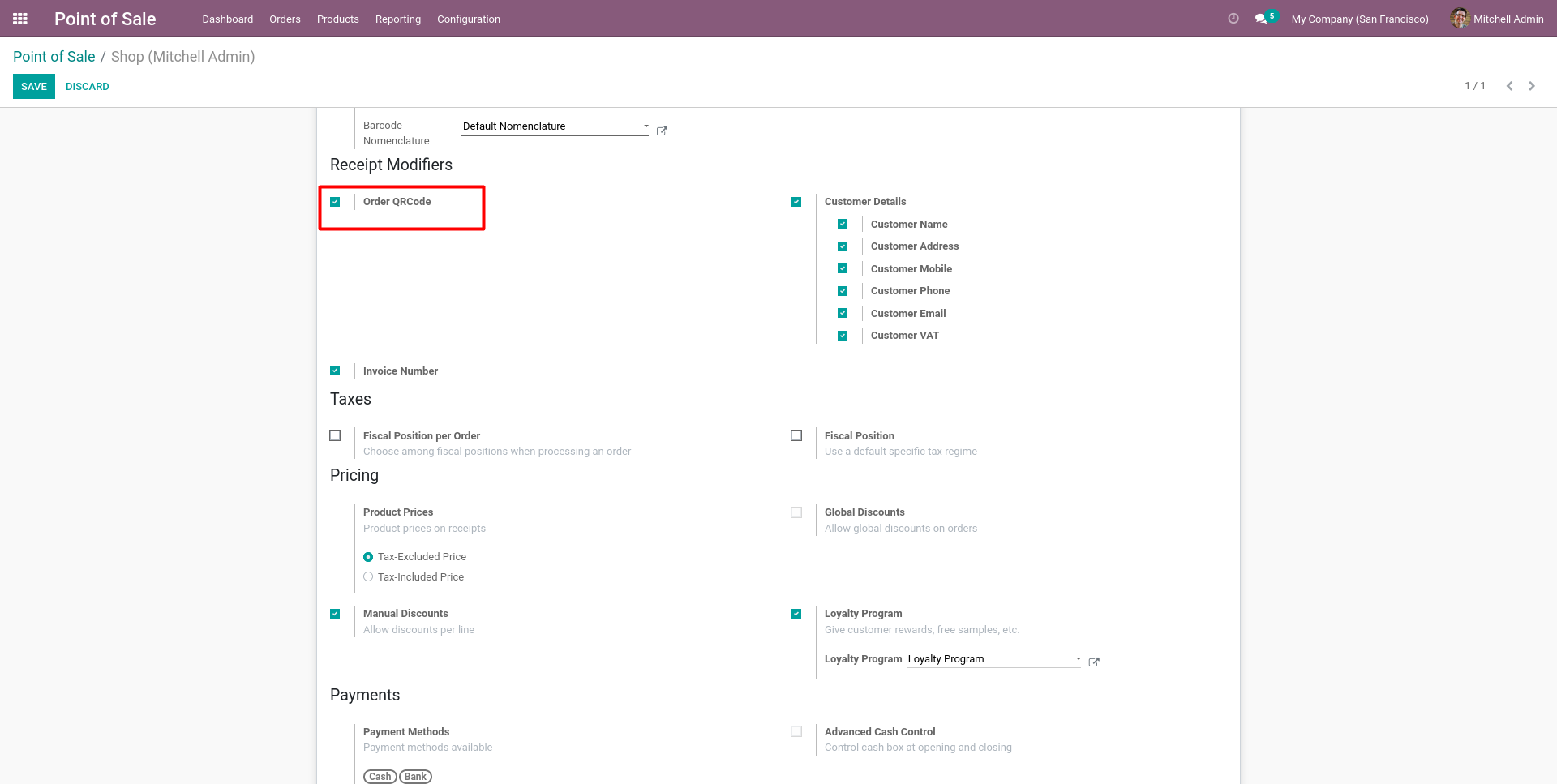The width and height of the screenshot is (1557, 784).
Task: Go to next record arrow
Action: click(1532, 86)
